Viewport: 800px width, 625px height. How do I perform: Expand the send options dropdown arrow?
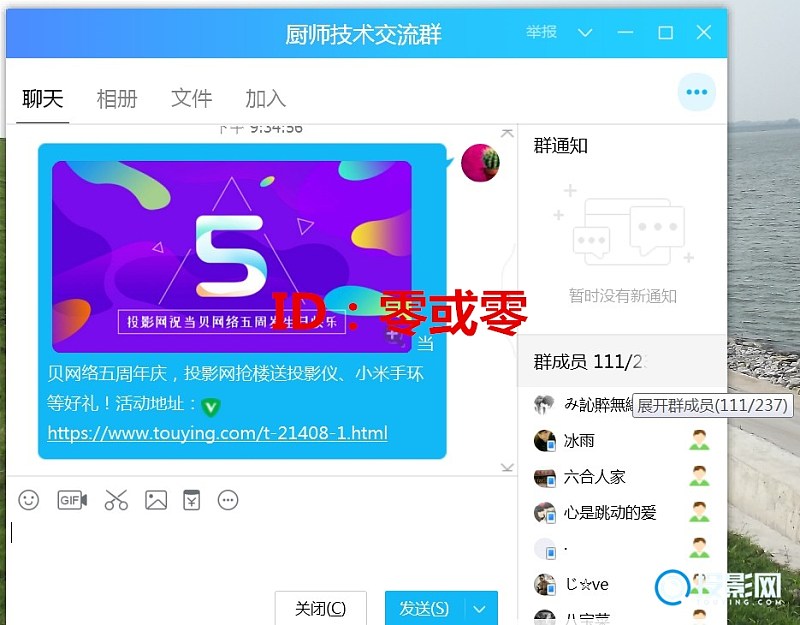click(480, 609)
